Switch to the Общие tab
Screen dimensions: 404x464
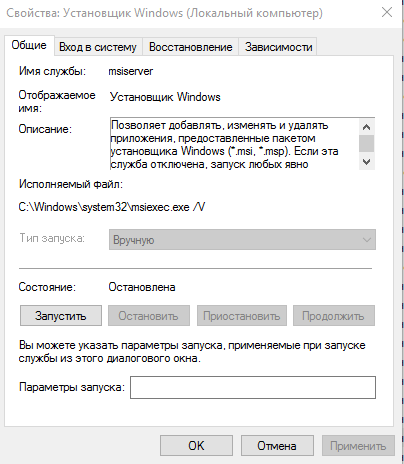(29, 45)
